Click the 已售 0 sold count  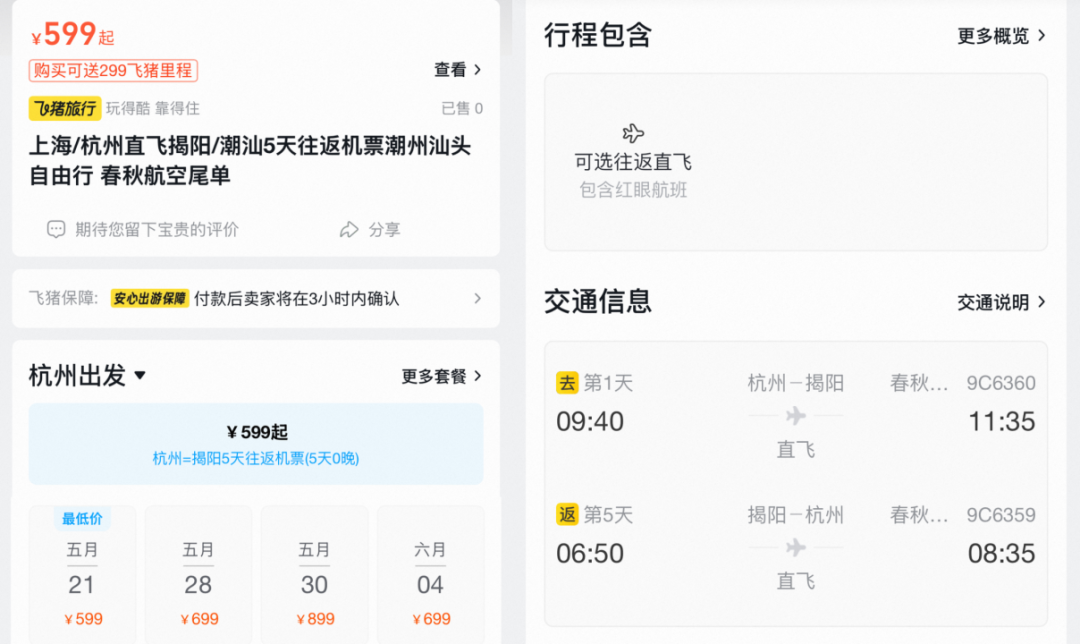point(462,108)
